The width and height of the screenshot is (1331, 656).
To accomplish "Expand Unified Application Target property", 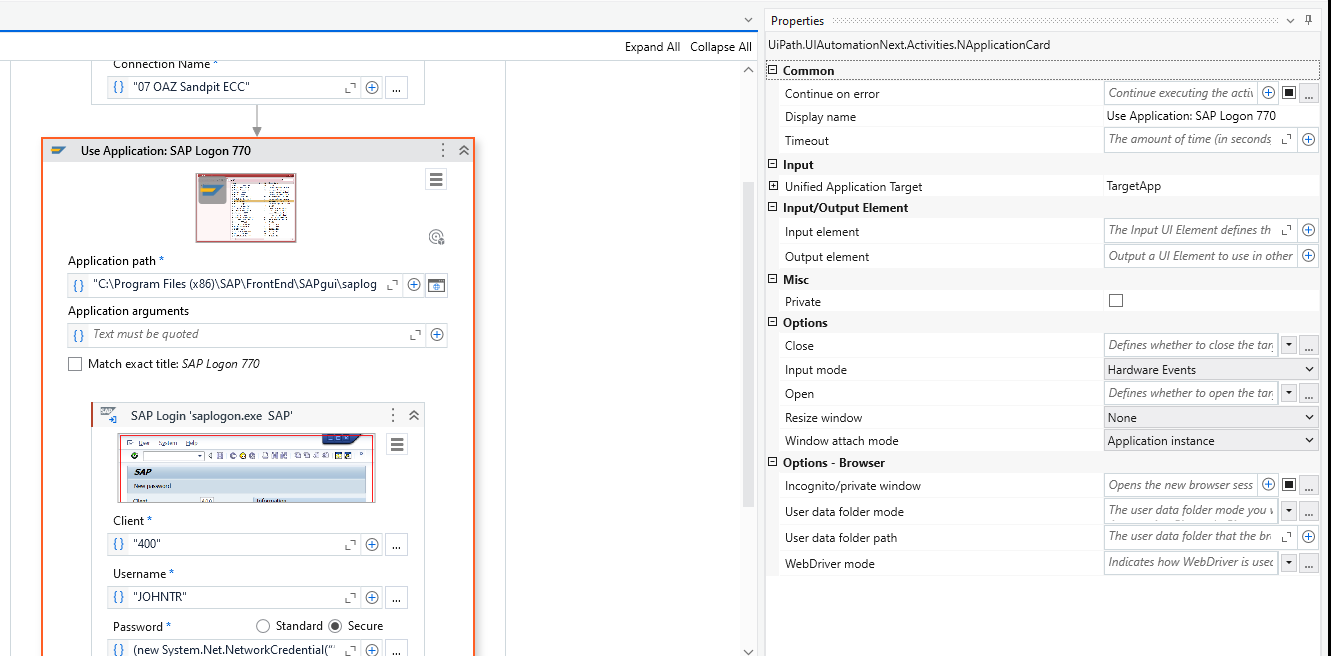I will pos(773,186).
